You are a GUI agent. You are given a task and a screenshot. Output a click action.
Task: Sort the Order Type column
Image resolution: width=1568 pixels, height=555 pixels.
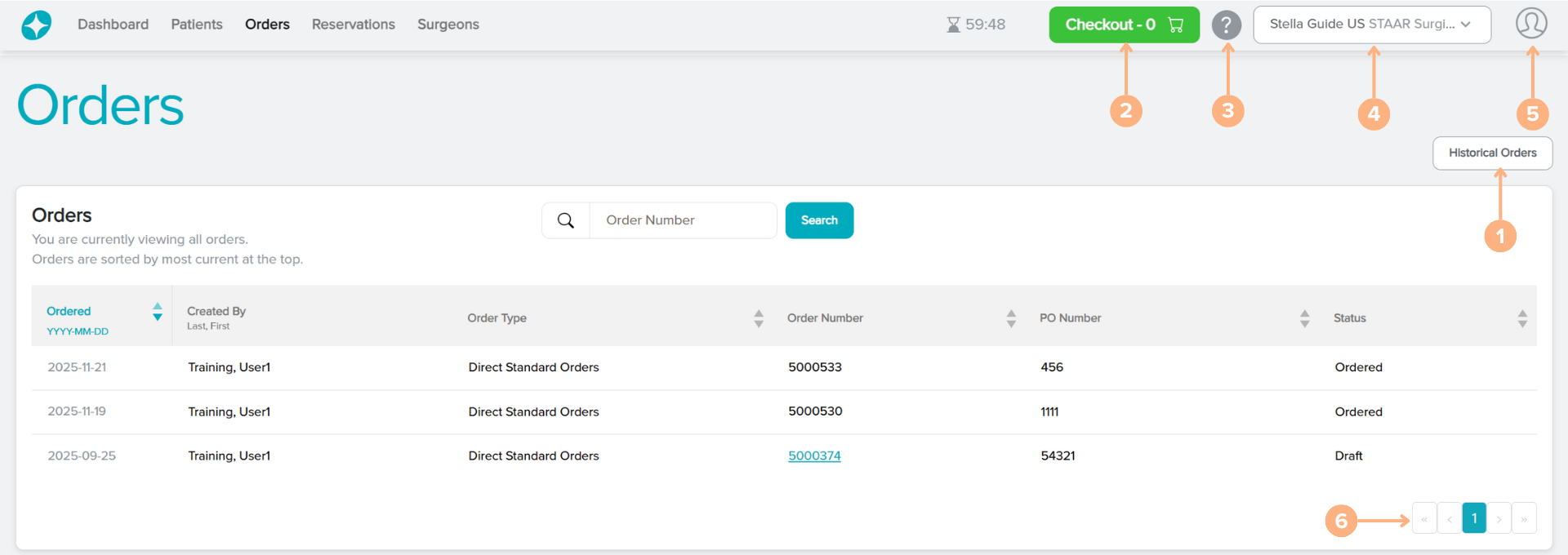point(759,318)
